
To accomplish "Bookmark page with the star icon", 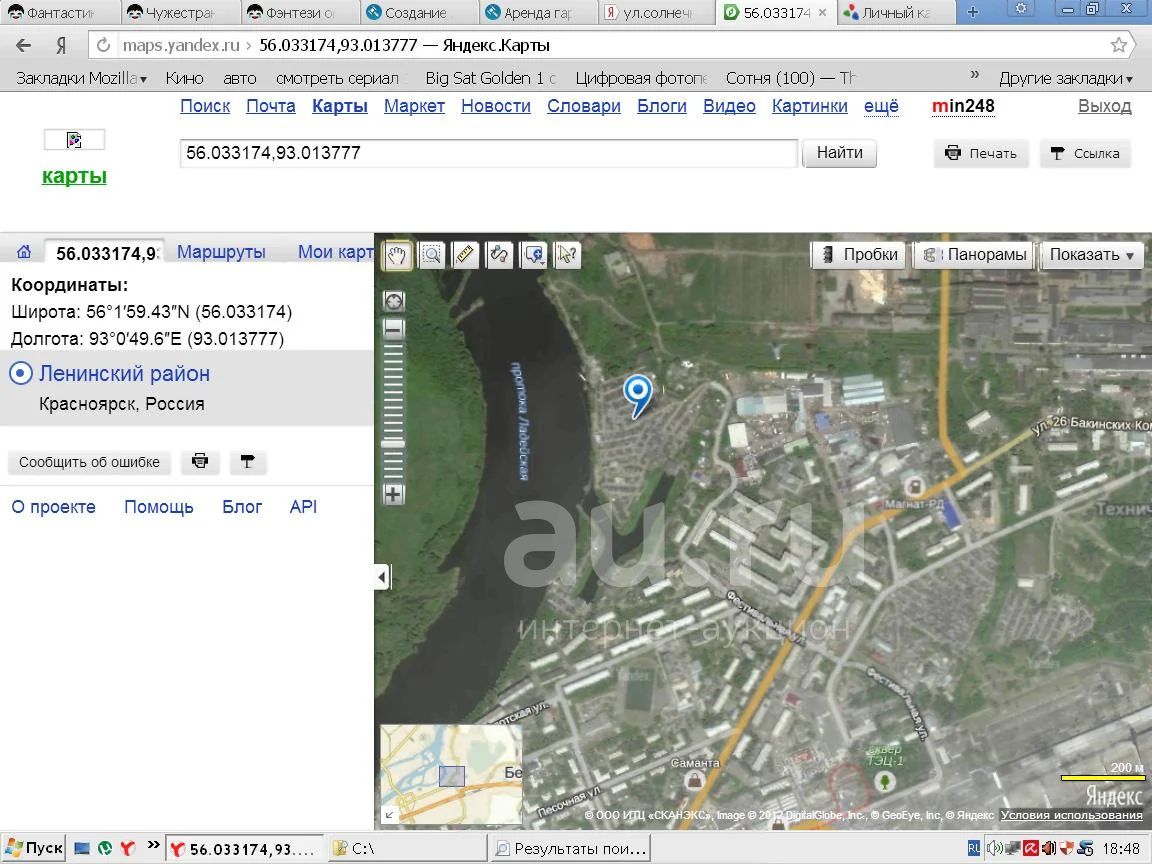I will pos(1118,46).
